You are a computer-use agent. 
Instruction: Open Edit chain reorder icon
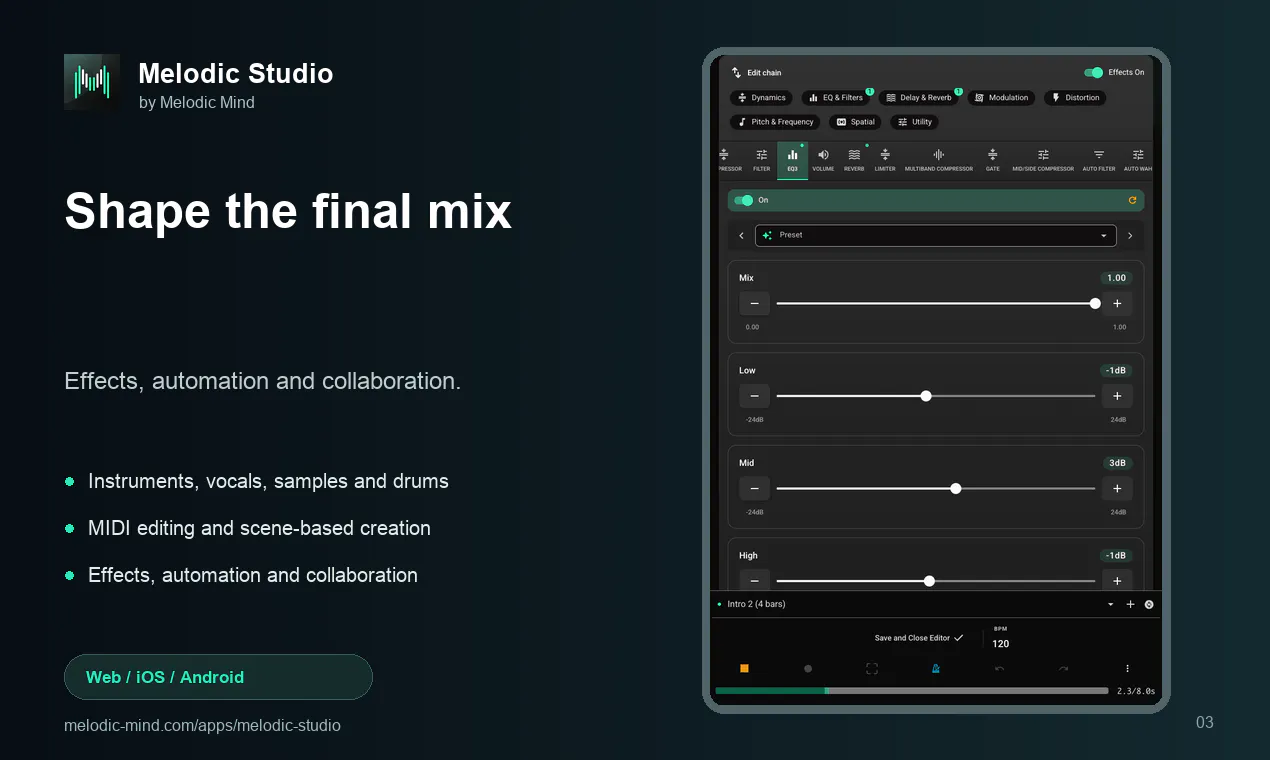pos(736,73)
